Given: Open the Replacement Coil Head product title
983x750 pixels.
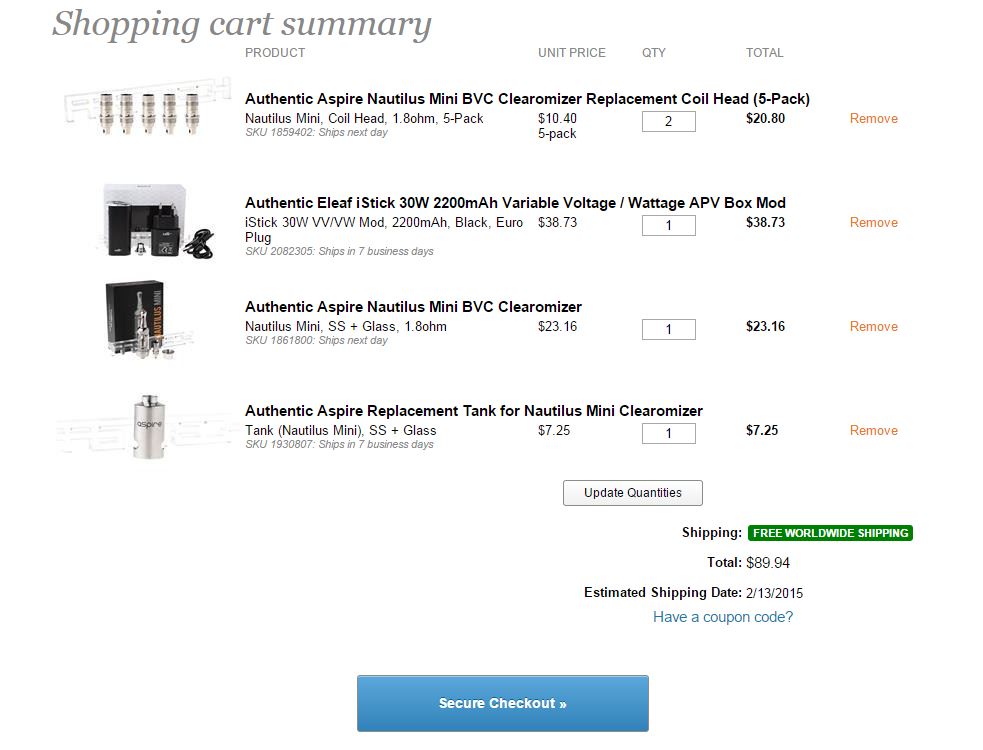Looking at the screenshot, I should [527, 99].
